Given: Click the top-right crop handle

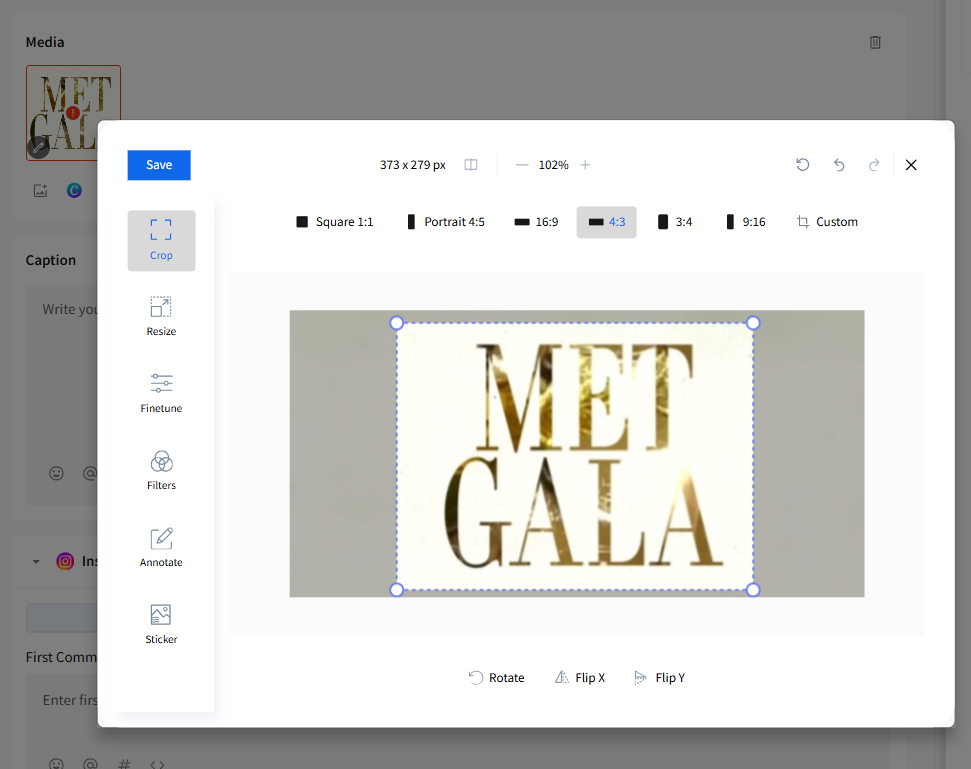Looking at the screenshot, I should [x=753, y=323].
